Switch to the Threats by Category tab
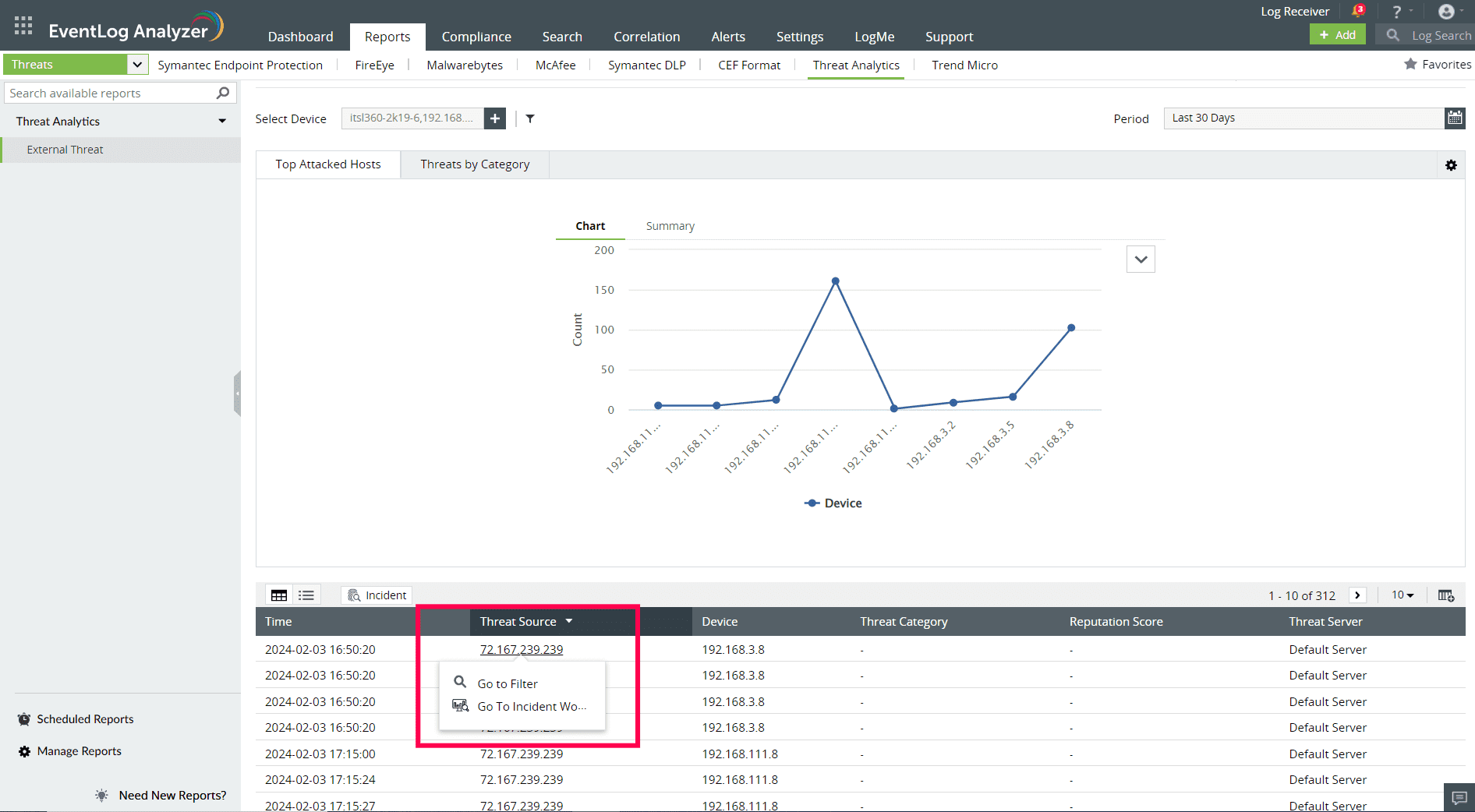Screen dimensions: 1475x812 tap(474, 164)
